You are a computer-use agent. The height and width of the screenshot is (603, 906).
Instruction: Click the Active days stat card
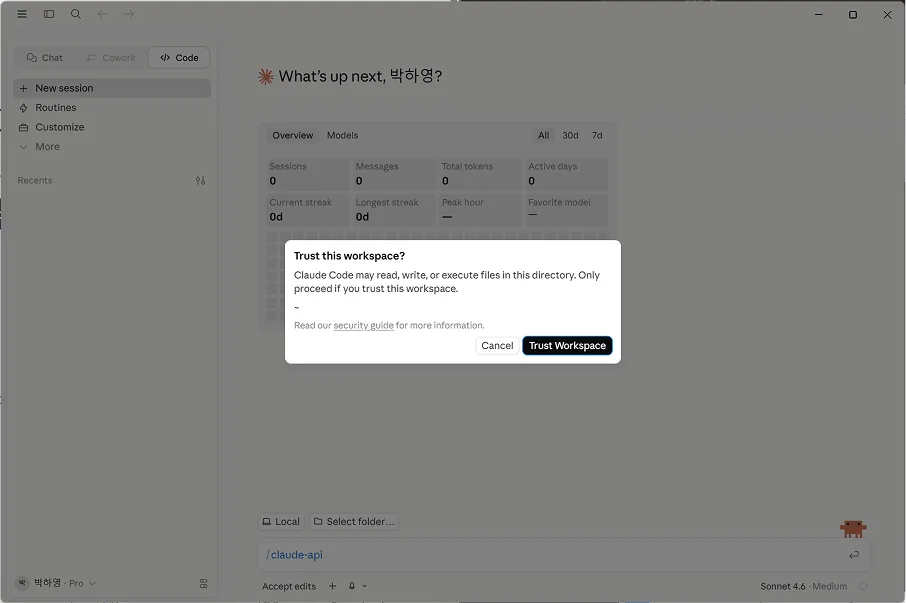(x=566, y=174)
